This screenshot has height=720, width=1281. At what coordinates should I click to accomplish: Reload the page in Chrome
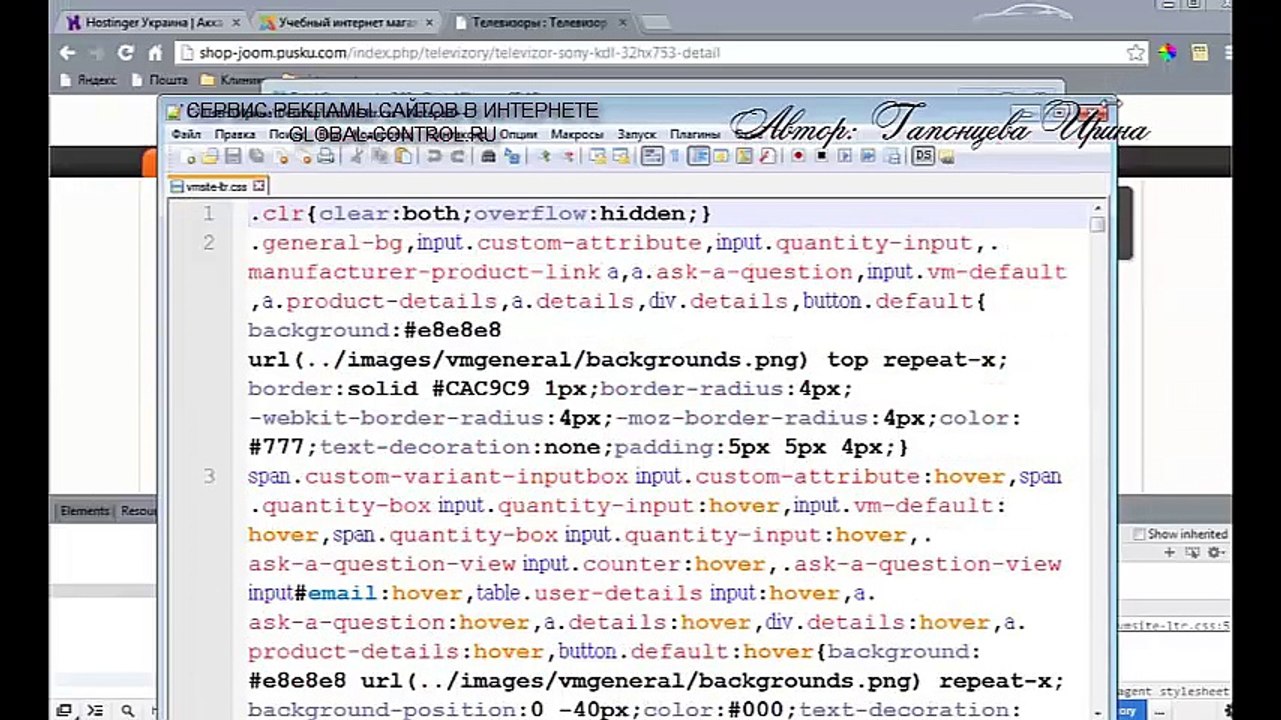(126, 53)
